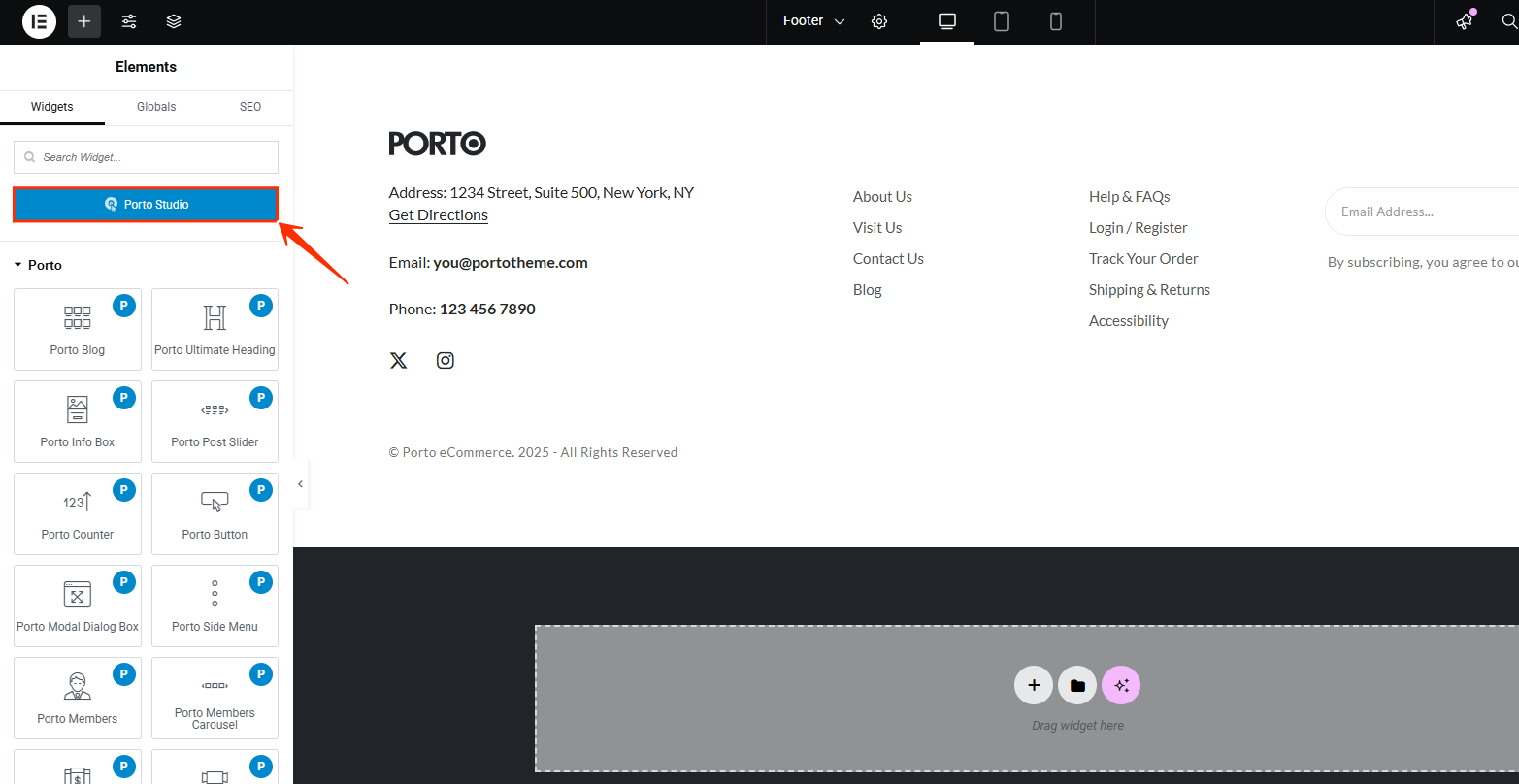Select the Porto Button widget
Viewport: 1519px width, 784px height.
coord(215,513)
